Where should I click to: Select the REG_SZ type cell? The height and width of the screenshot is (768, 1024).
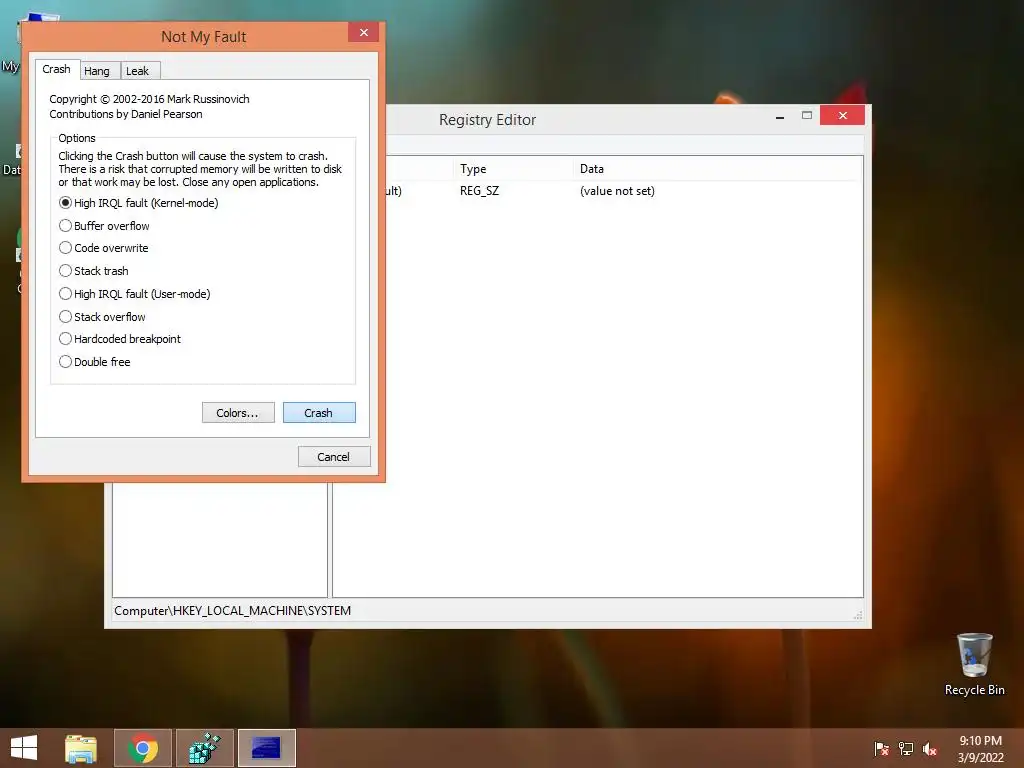tap(479, 191)
